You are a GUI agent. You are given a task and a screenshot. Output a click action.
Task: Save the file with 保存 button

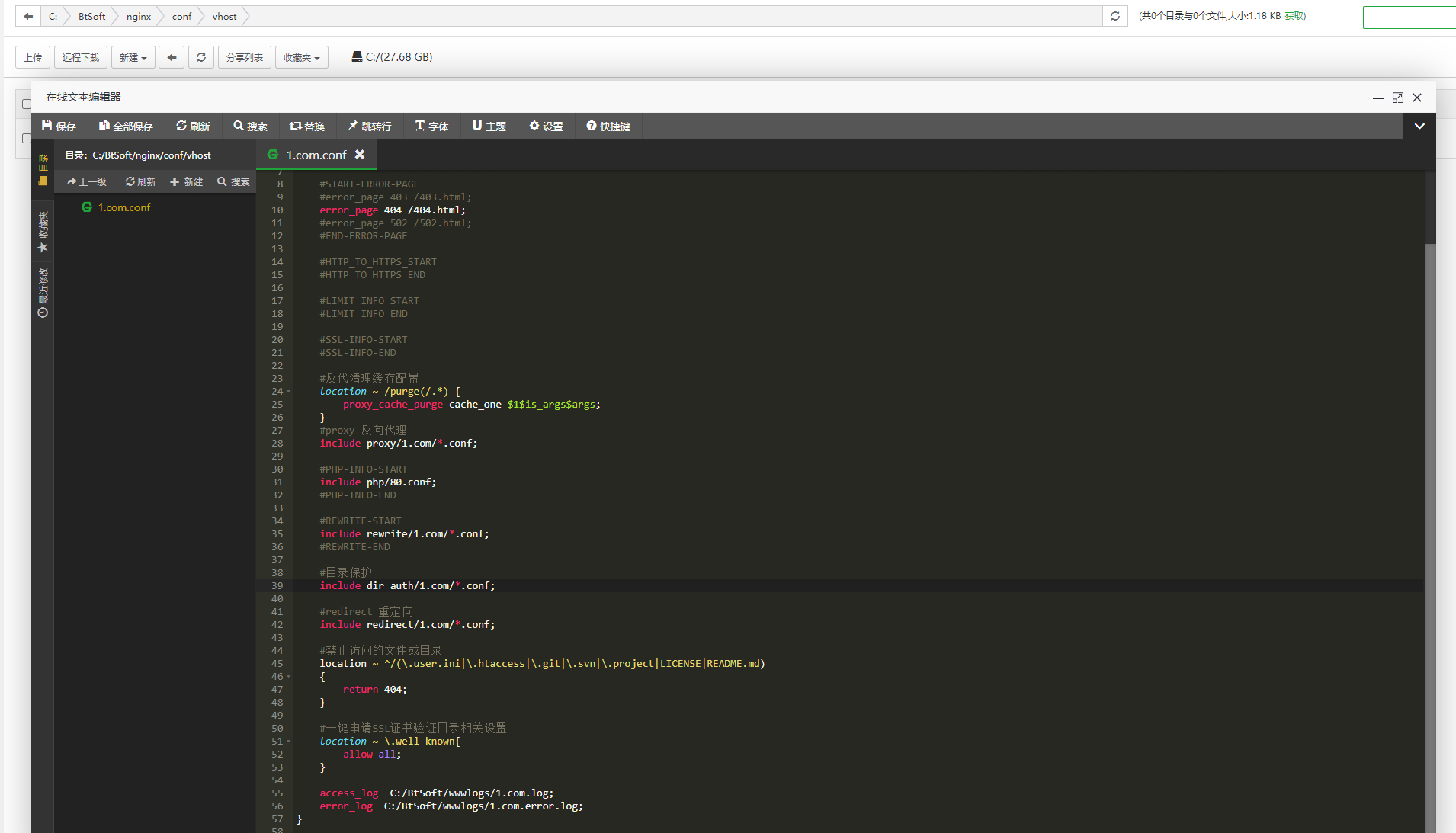click(x=59, y=127)
